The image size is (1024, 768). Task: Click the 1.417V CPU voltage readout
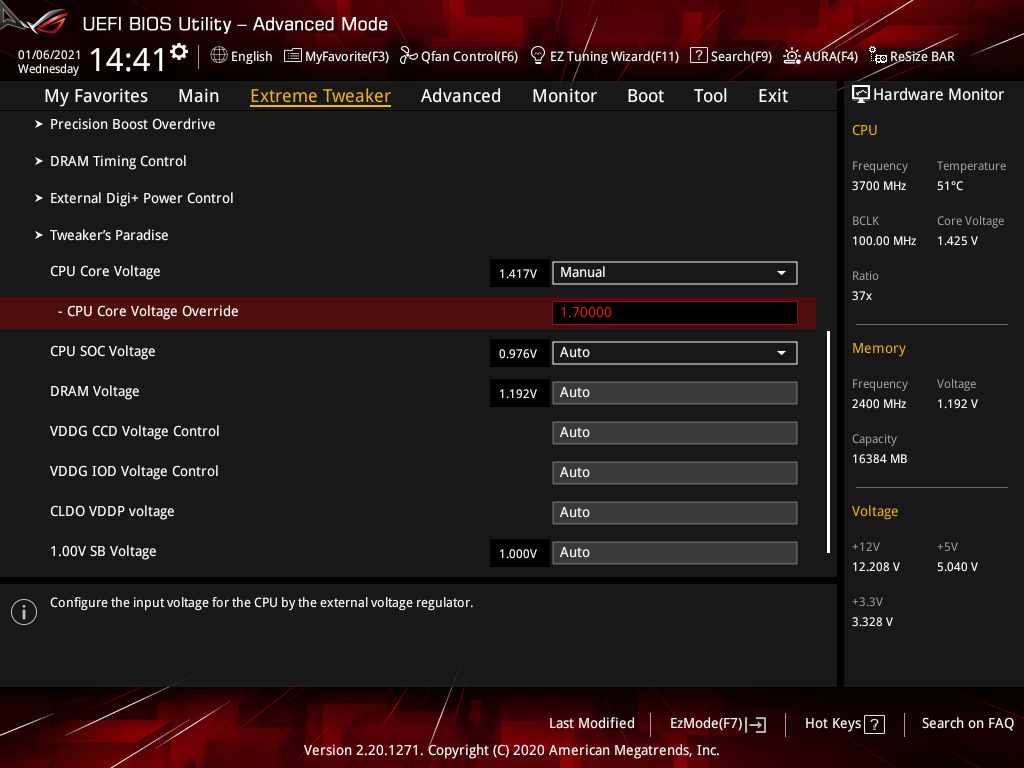[519, 274]
